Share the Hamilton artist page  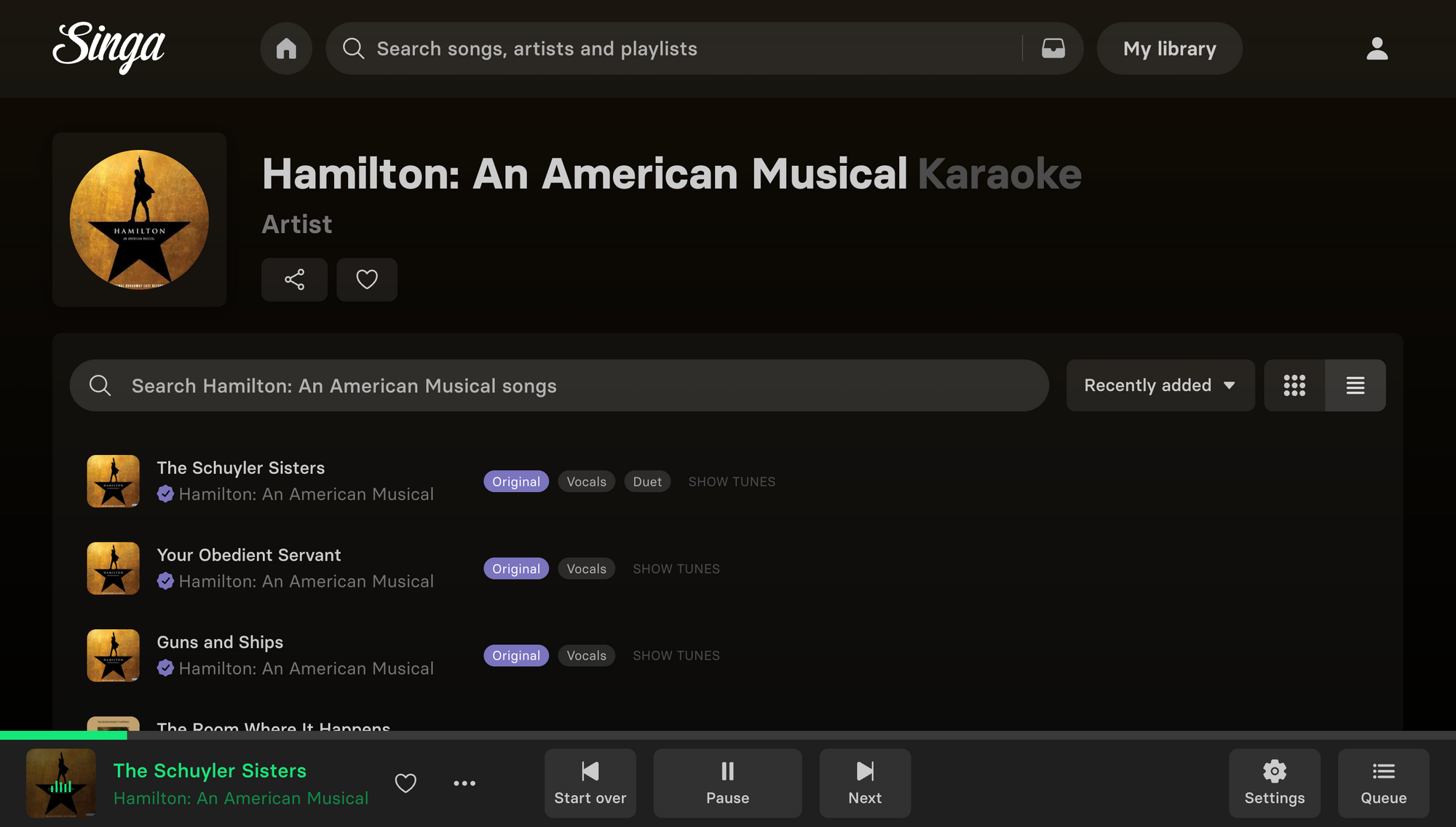(x=294, y=280)
